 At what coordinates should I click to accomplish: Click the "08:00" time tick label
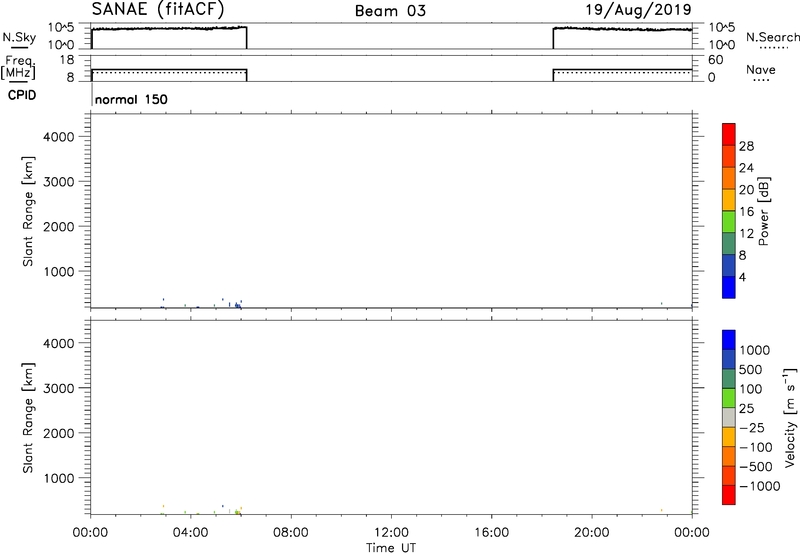(291, 533)
